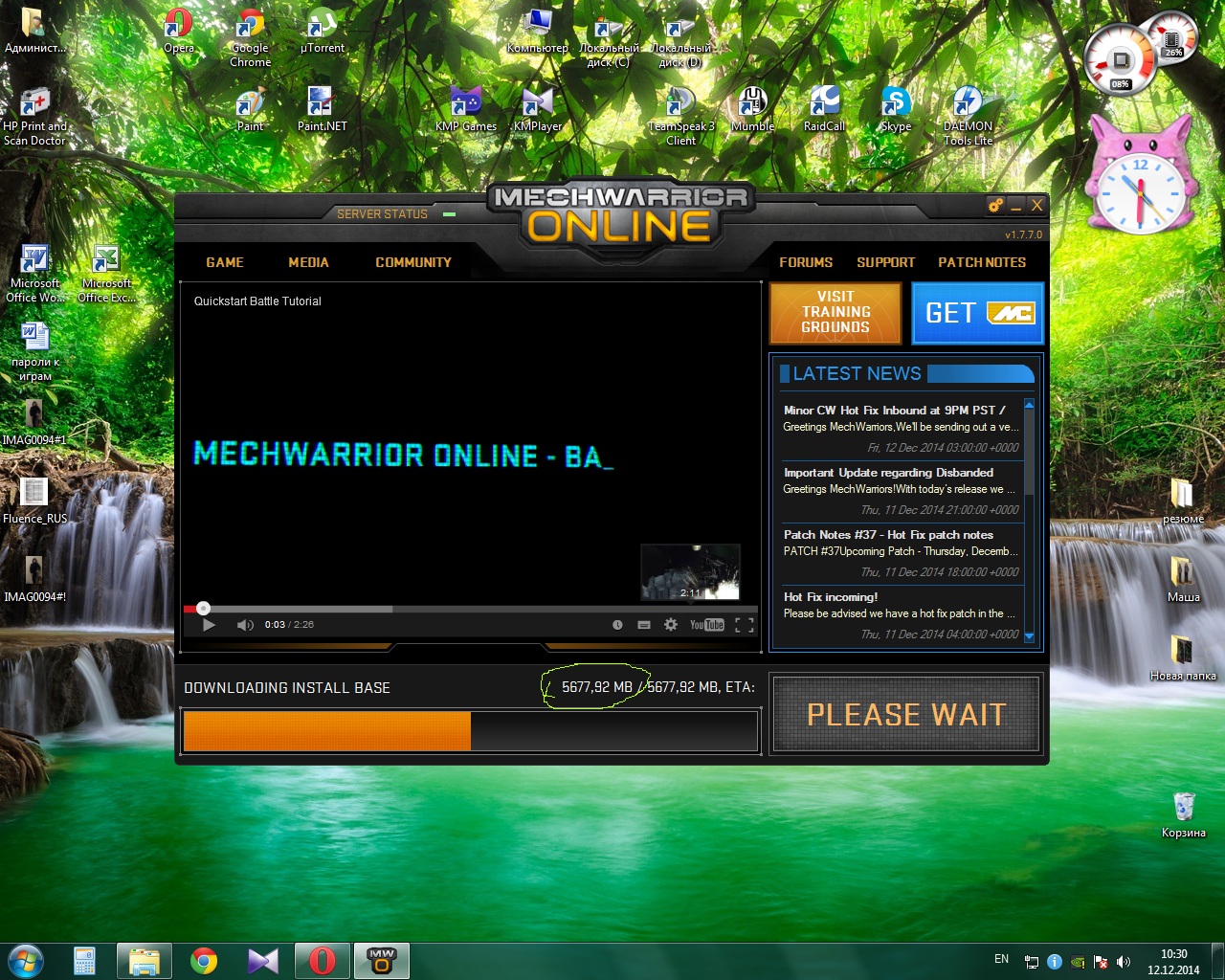1225x980 pixels.
Task: Open the Action Center flag tray icon
Action: pyautogui.click(x=1101, y=962)
